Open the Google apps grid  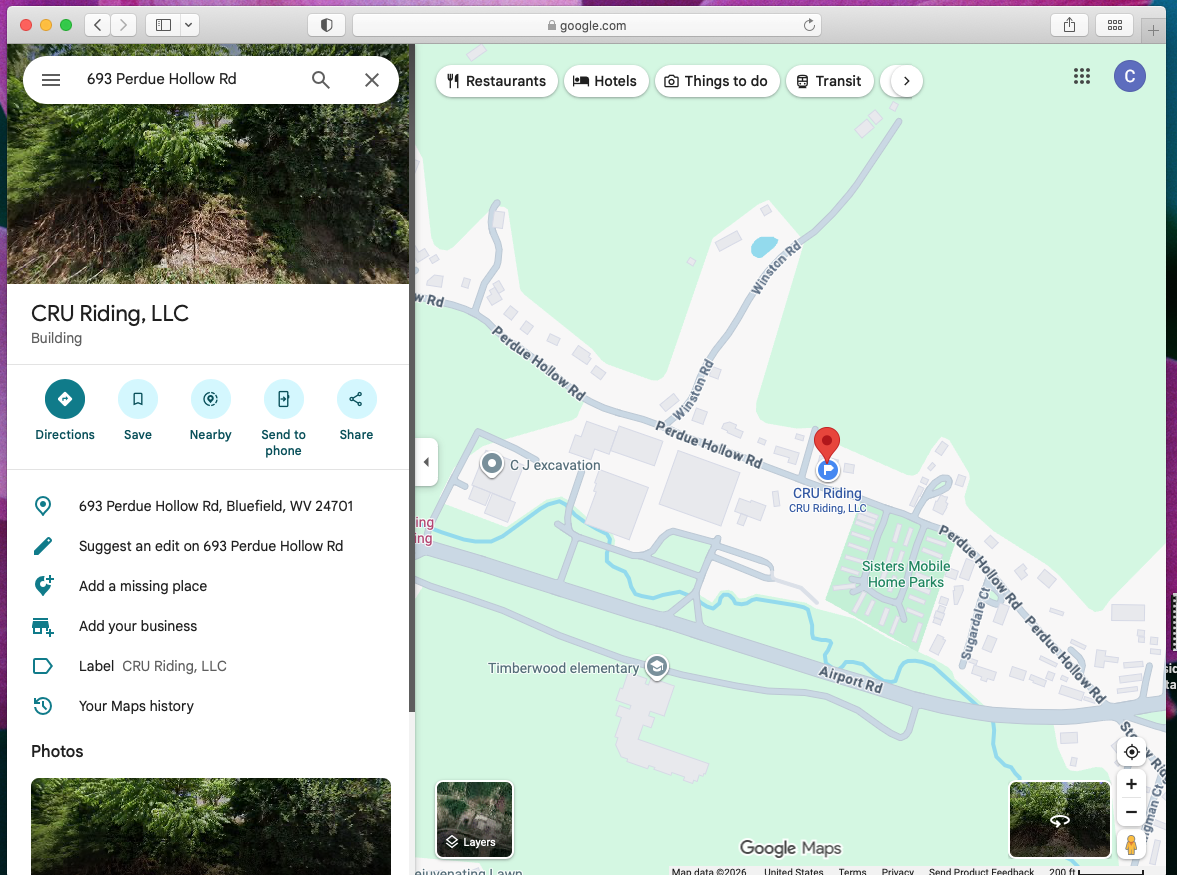1081,76
